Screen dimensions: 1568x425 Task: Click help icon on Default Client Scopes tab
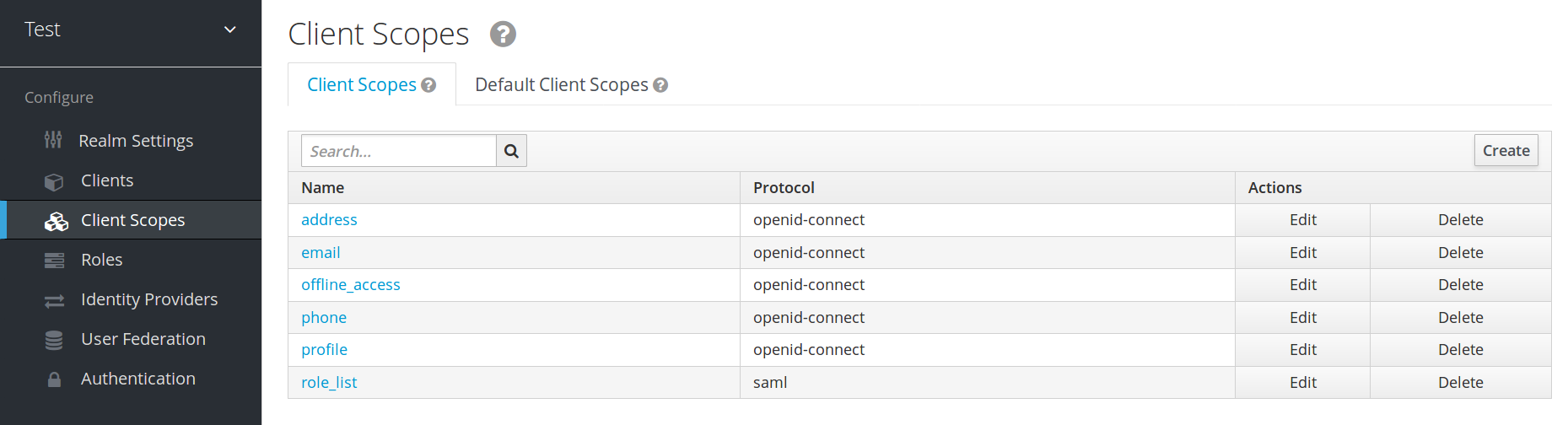(x=660, y=85)
